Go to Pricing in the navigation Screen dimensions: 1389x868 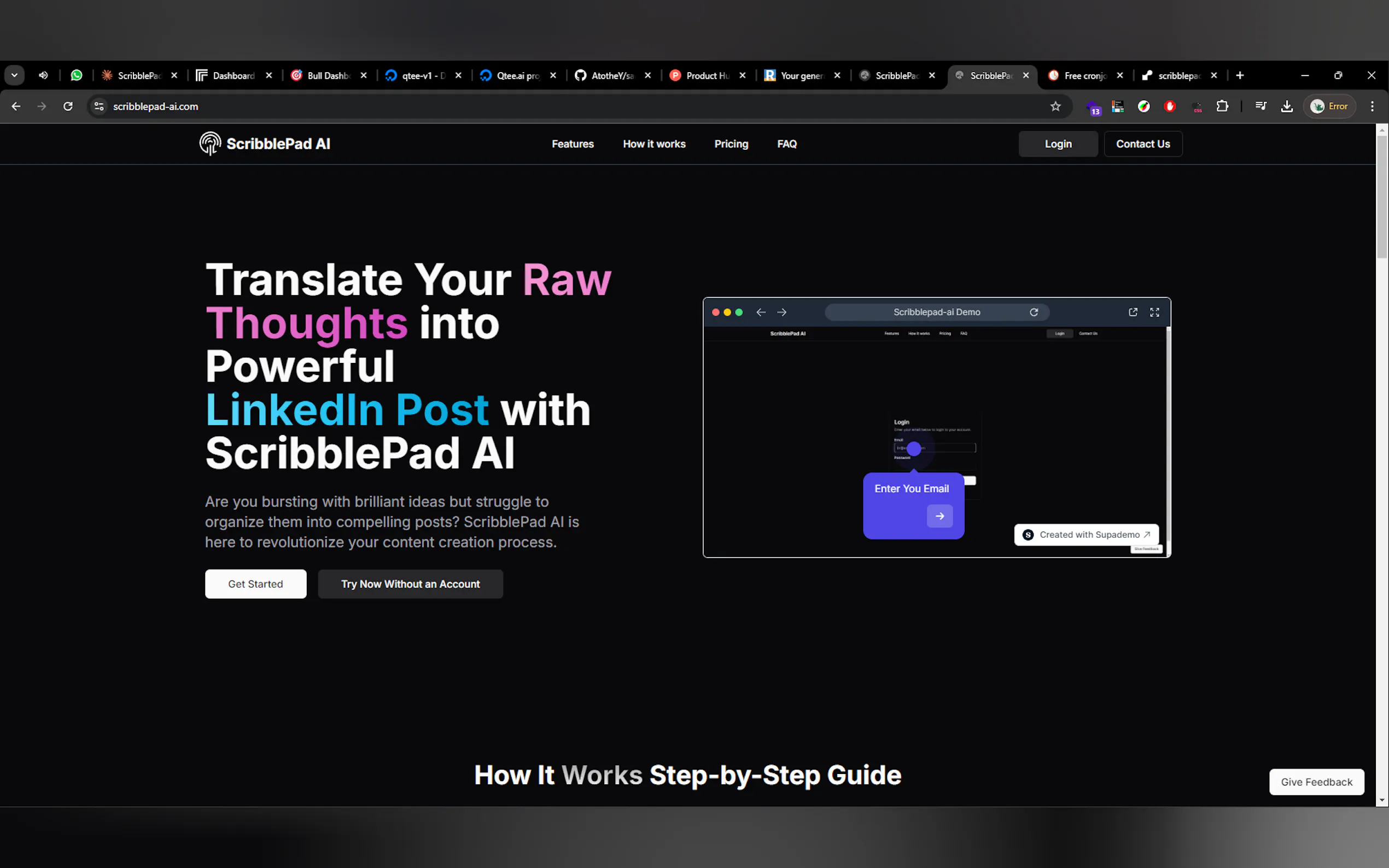[x=731, y=144]
